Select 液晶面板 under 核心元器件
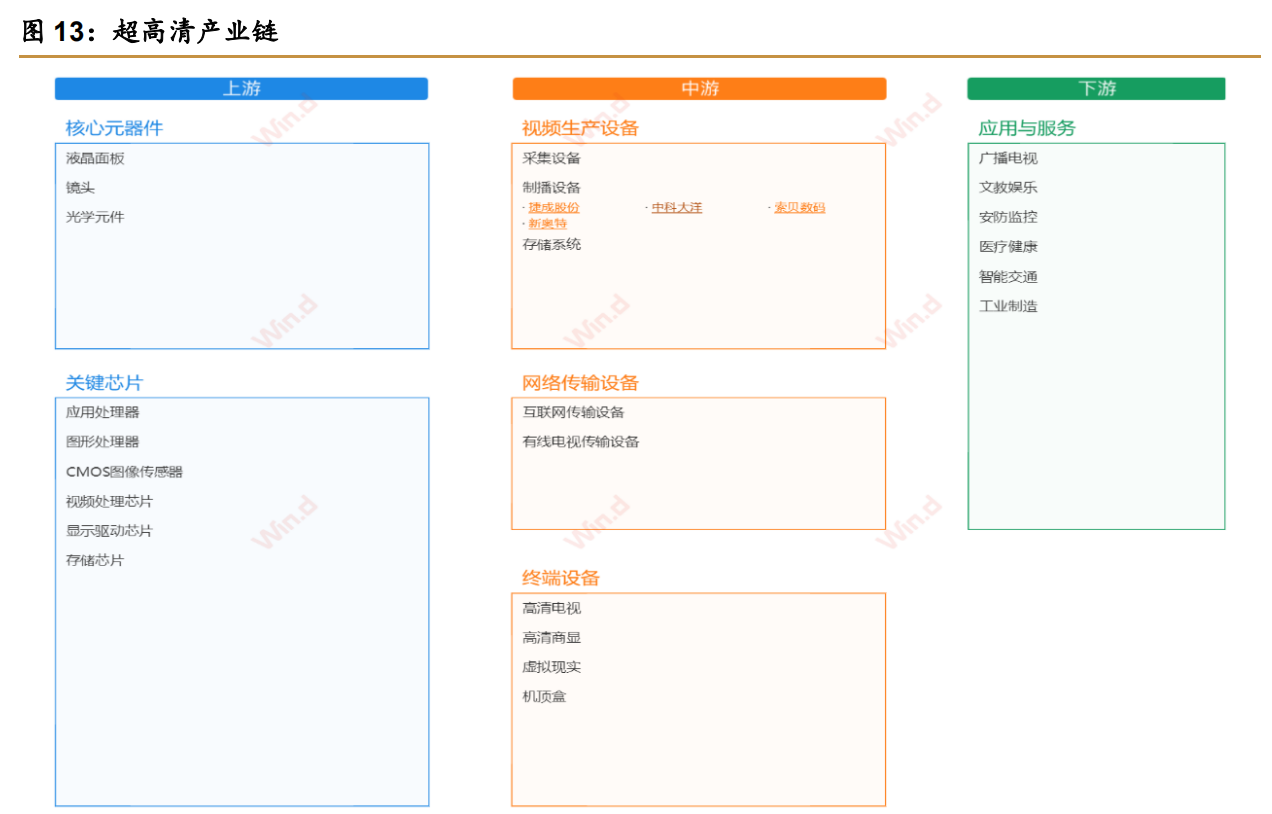 coord(95,158)
